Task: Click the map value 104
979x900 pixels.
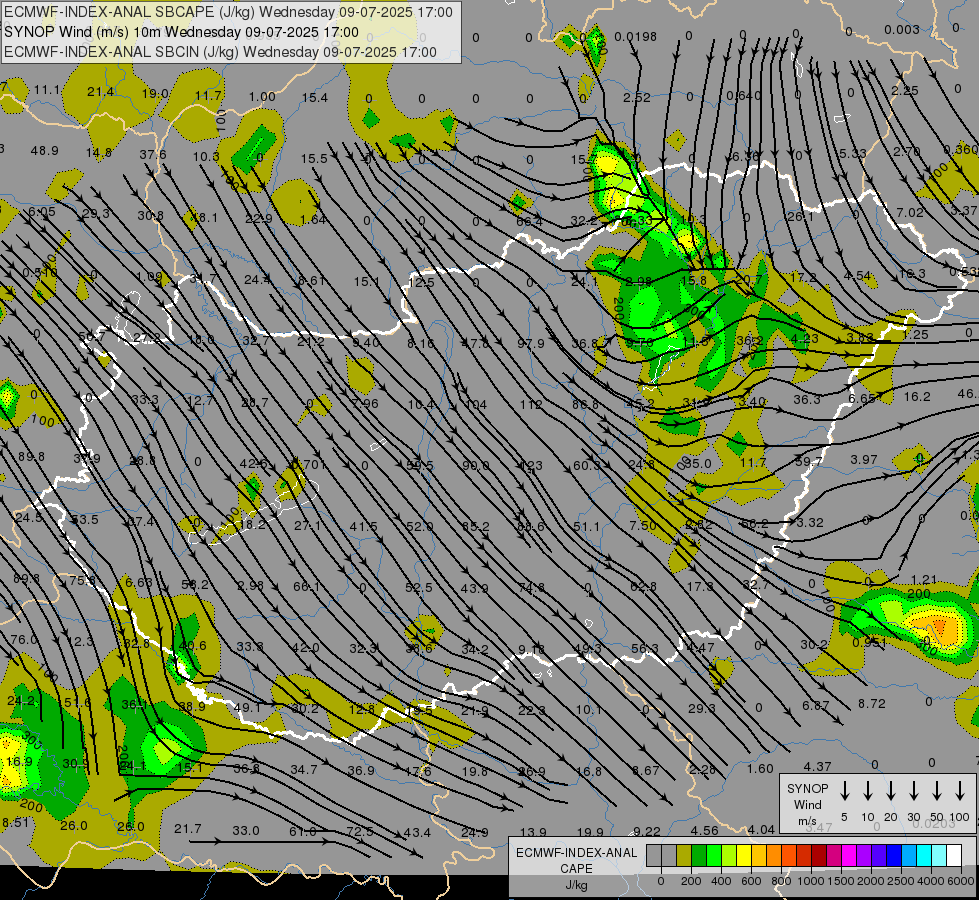Action: (476, 405)
